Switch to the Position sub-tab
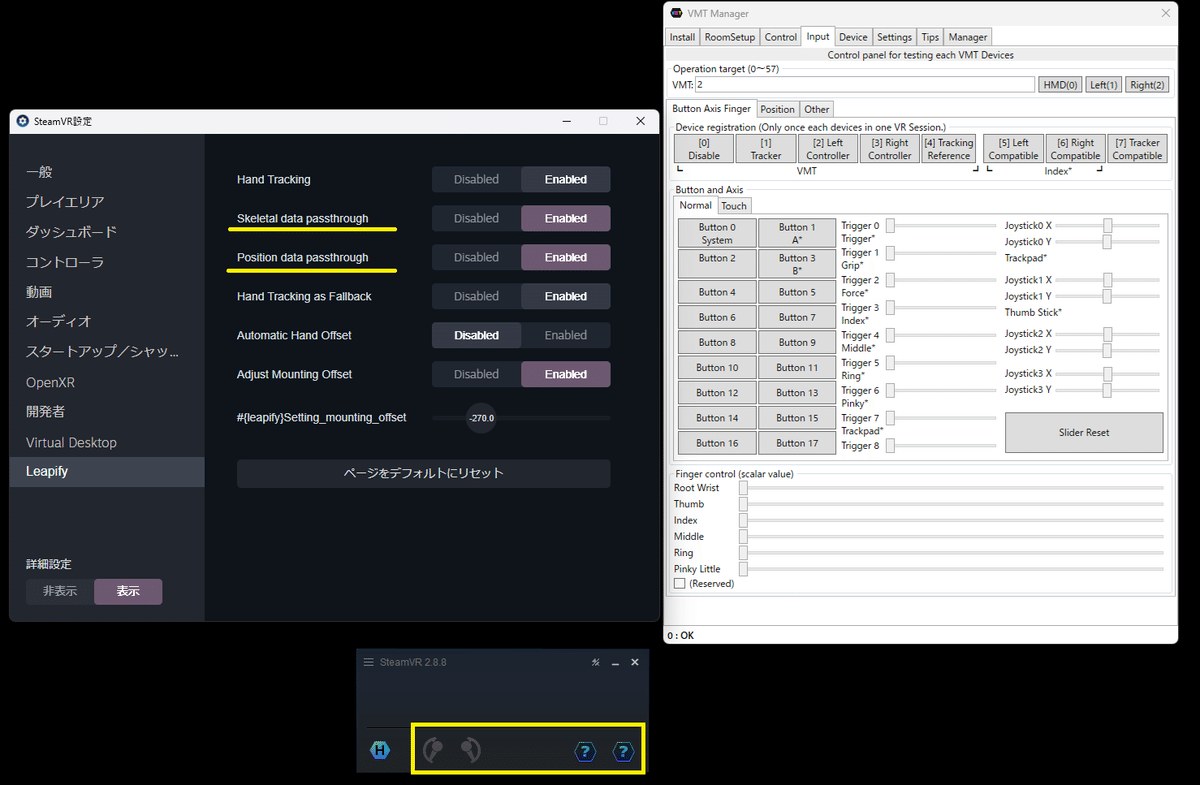The height and width of the screenshot is (785, 1200). pos(777,109)
